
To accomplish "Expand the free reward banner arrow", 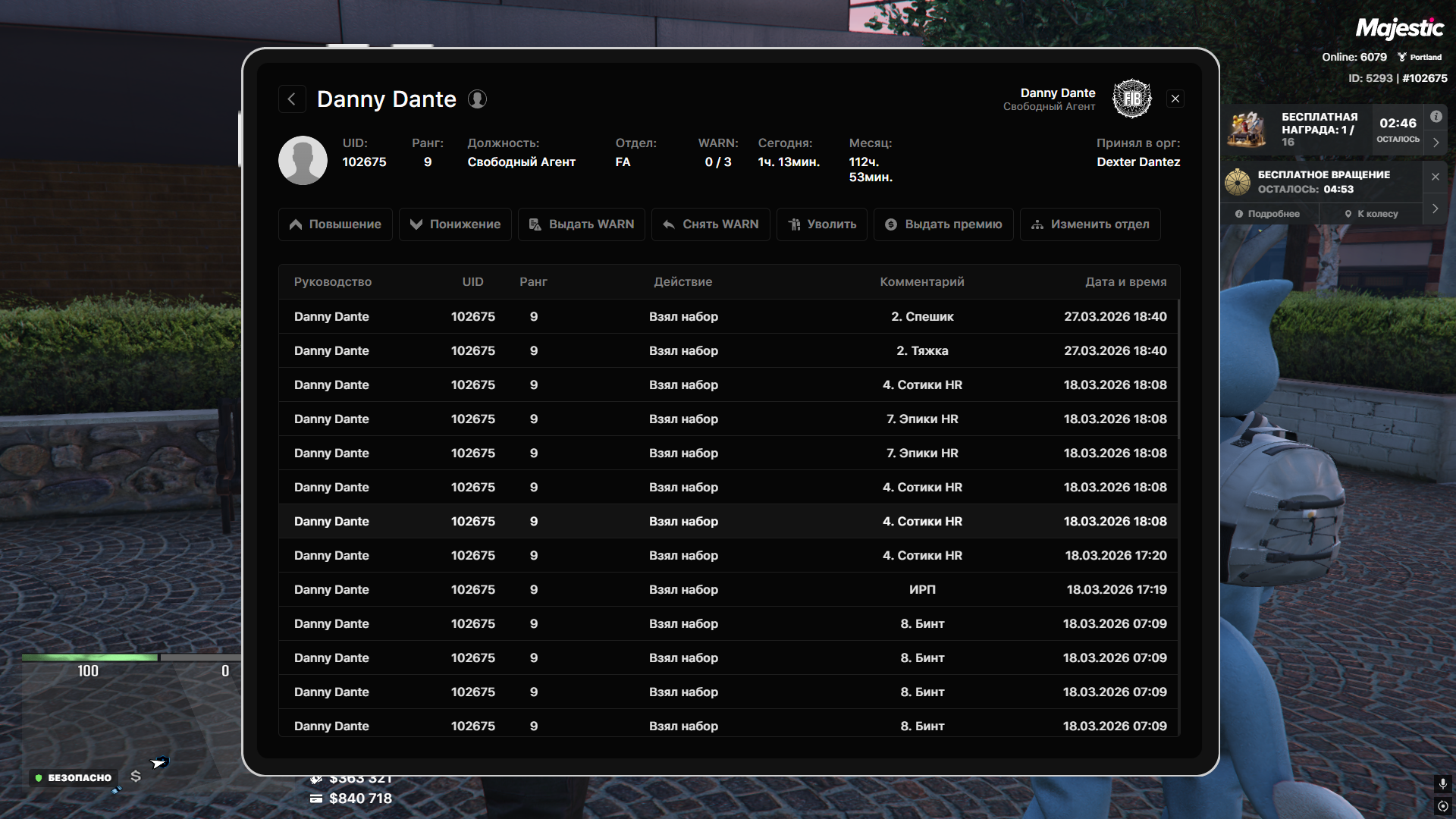I will click(x=1436, y=142).
